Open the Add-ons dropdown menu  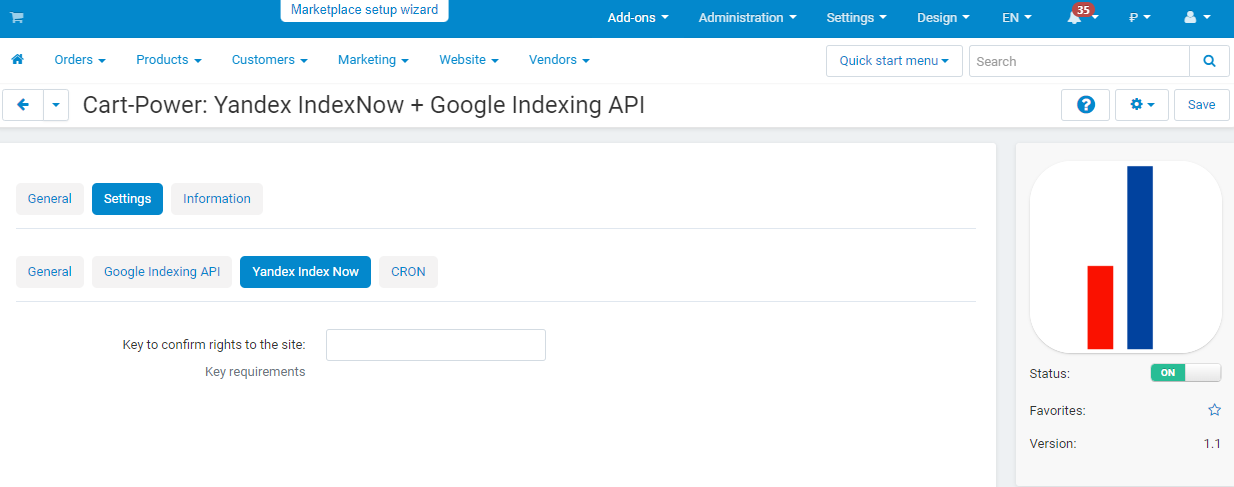coord(638,18)
